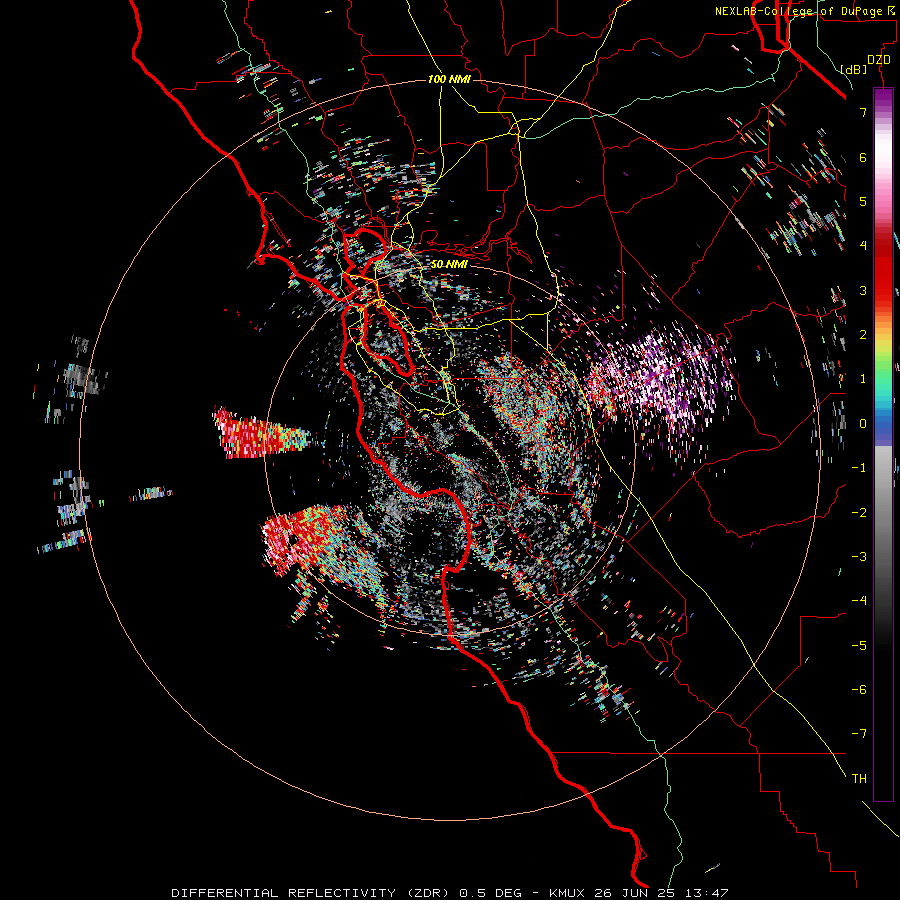Click the -3 value on color scale
This screenshot has width=900, height=900.
point(859,557)
